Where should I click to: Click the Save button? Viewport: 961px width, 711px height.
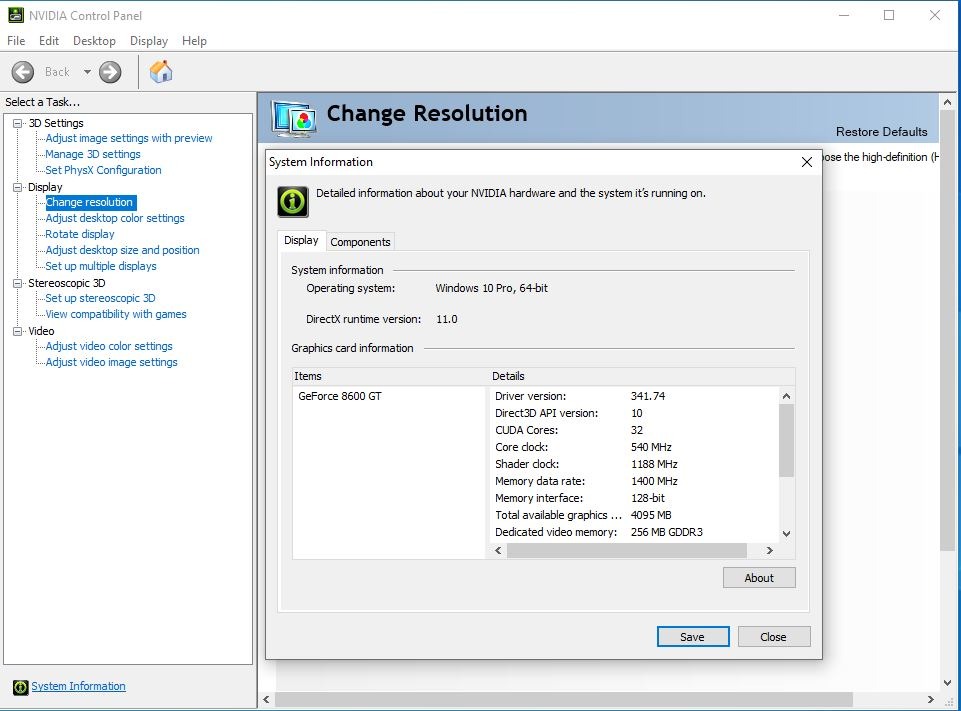pyautogui.click(x=693, y=637)
